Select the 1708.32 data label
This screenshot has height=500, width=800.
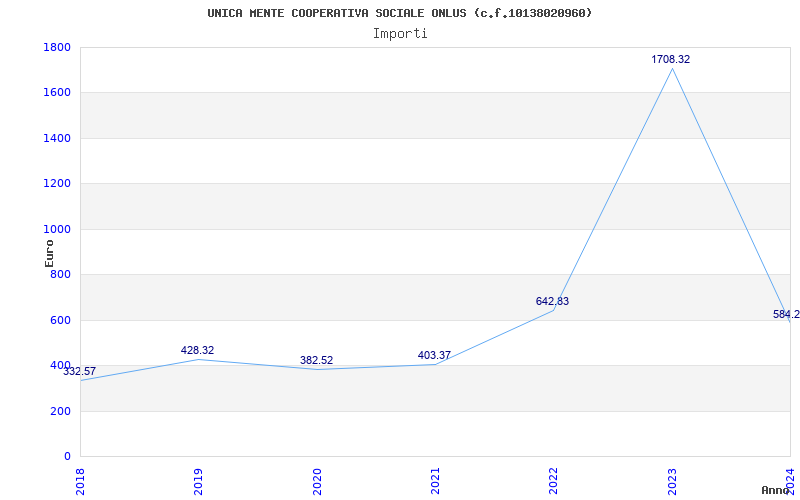[x=670, y=59]
